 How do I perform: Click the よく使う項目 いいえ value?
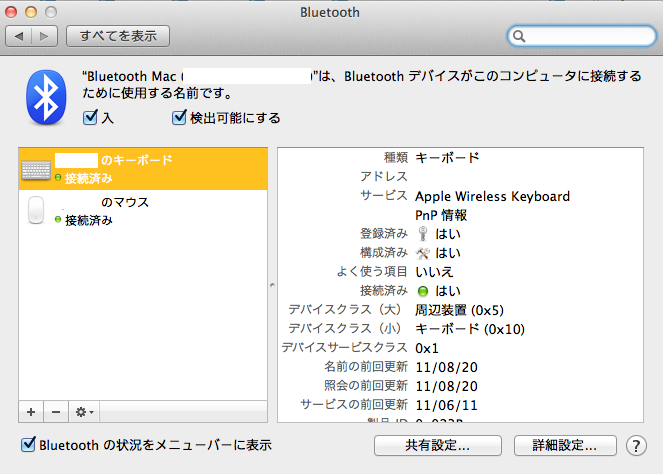point(434,272)
